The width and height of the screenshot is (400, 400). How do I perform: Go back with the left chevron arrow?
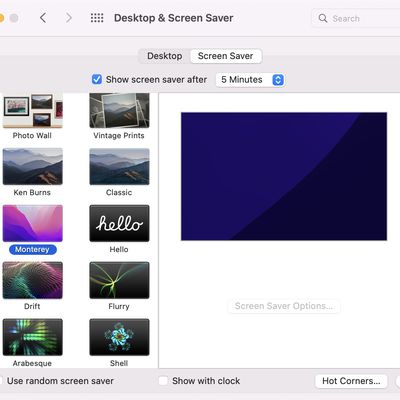point(43,18)
